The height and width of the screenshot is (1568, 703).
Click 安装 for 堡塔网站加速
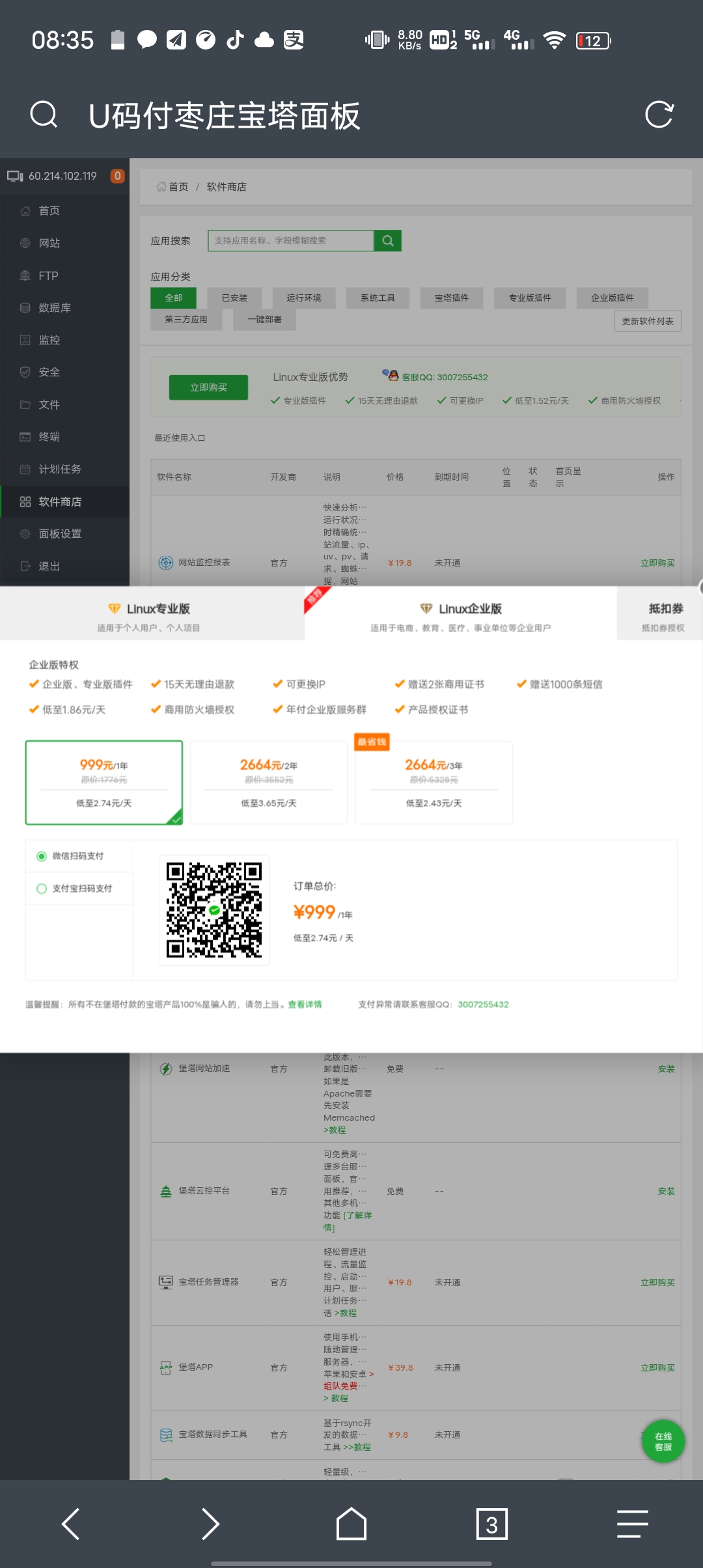point(666,1069)
